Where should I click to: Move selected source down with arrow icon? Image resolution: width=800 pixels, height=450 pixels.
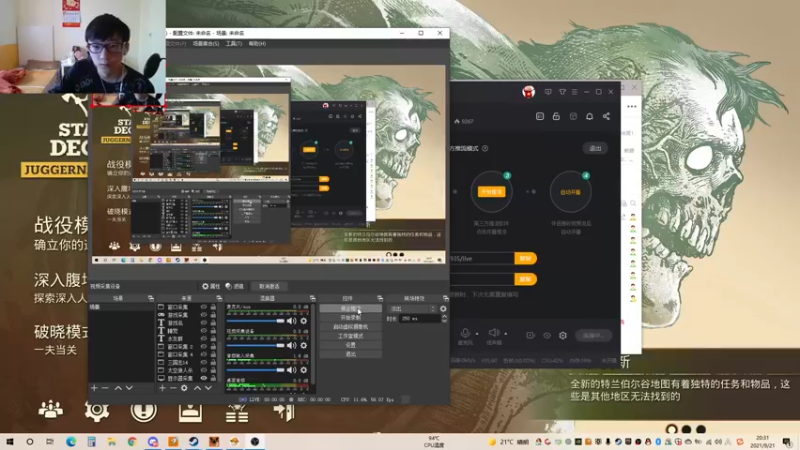point(208,388)
